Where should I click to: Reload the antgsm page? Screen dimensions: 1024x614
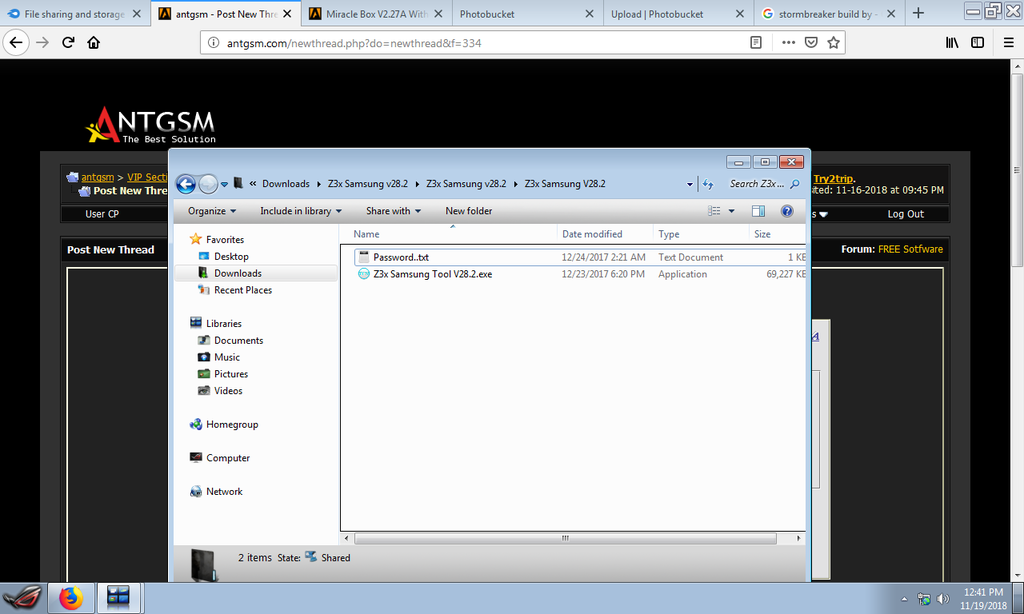click(68, 42)
